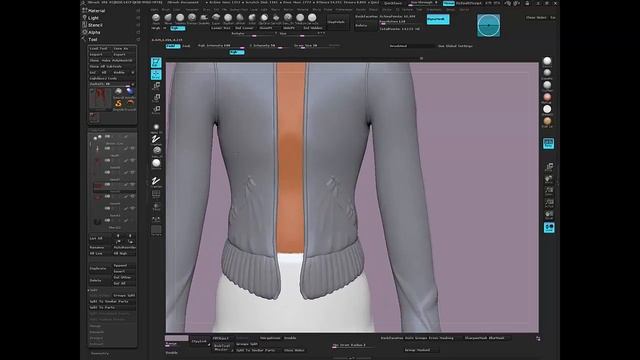
Task: Toggle the cyan Rgb button beside Mrgb
Action: 178,28
